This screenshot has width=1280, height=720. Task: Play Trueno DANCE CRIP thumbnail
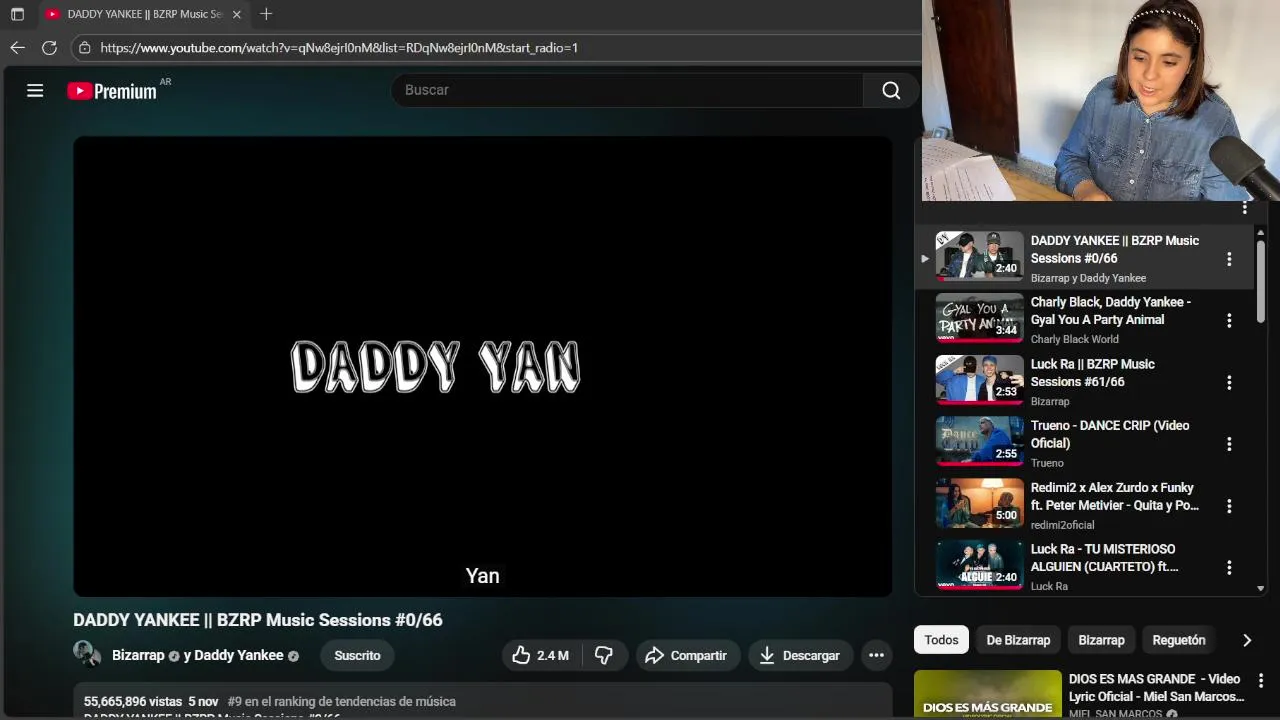[x=979, y=441]
